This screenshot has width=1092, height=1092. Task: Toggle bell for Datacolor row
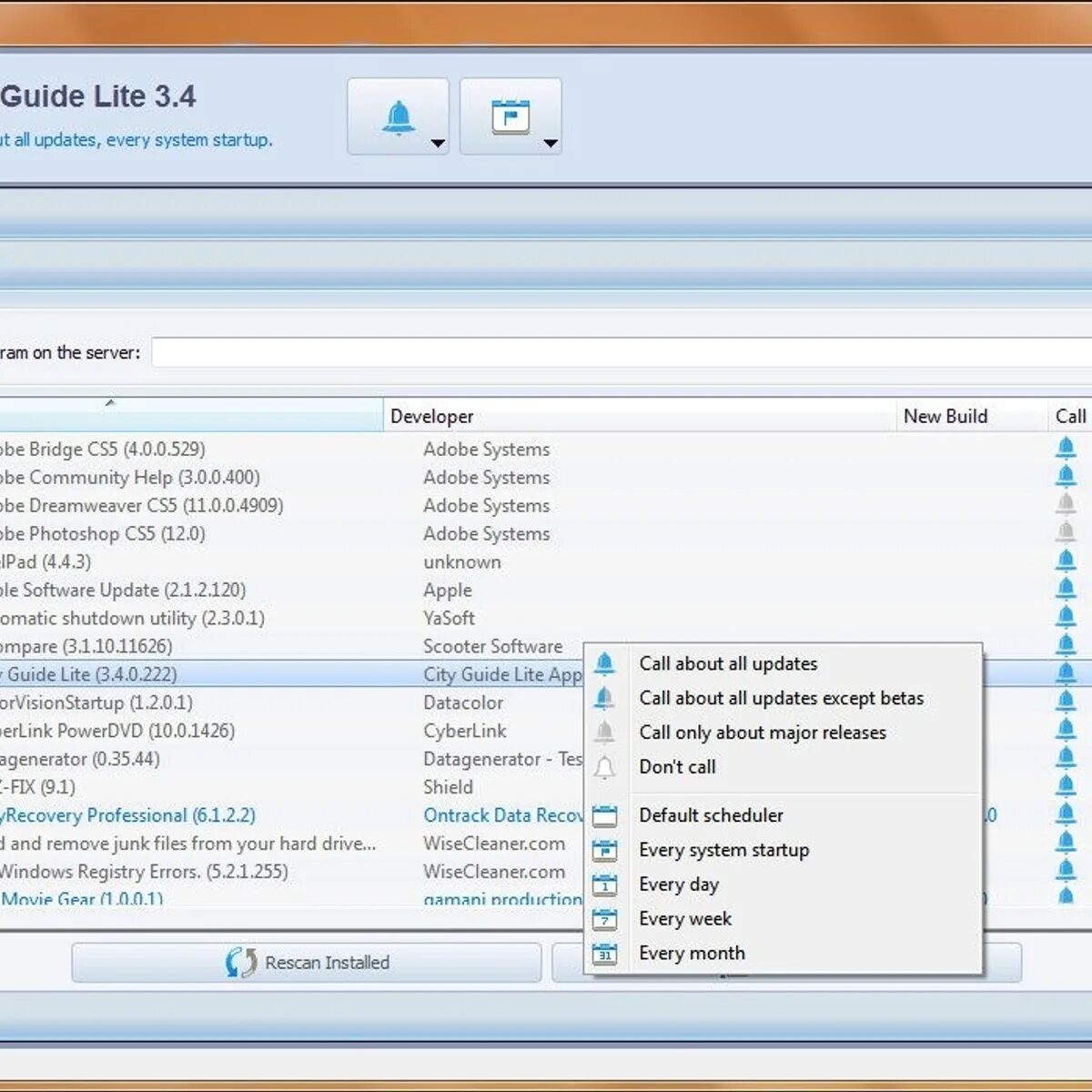click(1066, 702)
